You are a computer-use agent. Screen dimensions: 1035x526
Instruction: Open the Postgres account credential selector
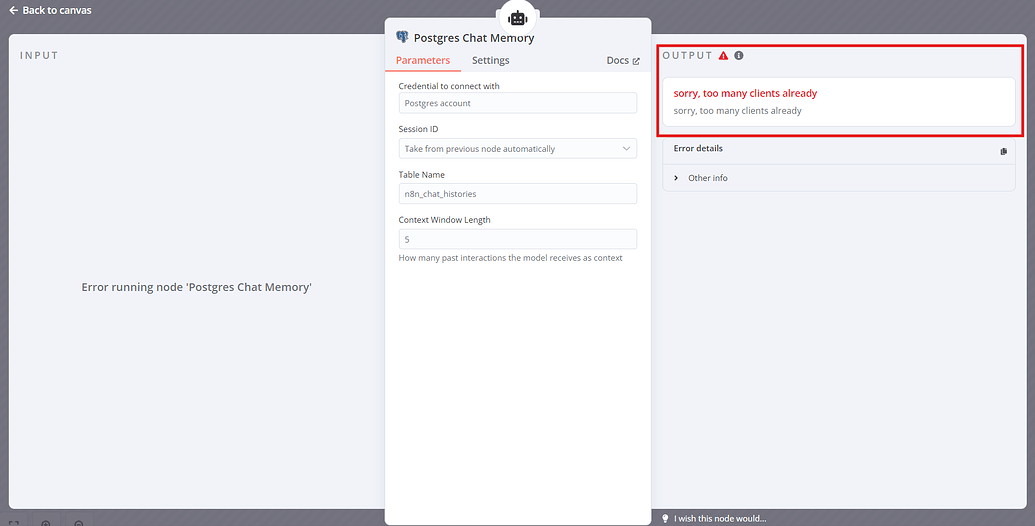click(518, 103)
